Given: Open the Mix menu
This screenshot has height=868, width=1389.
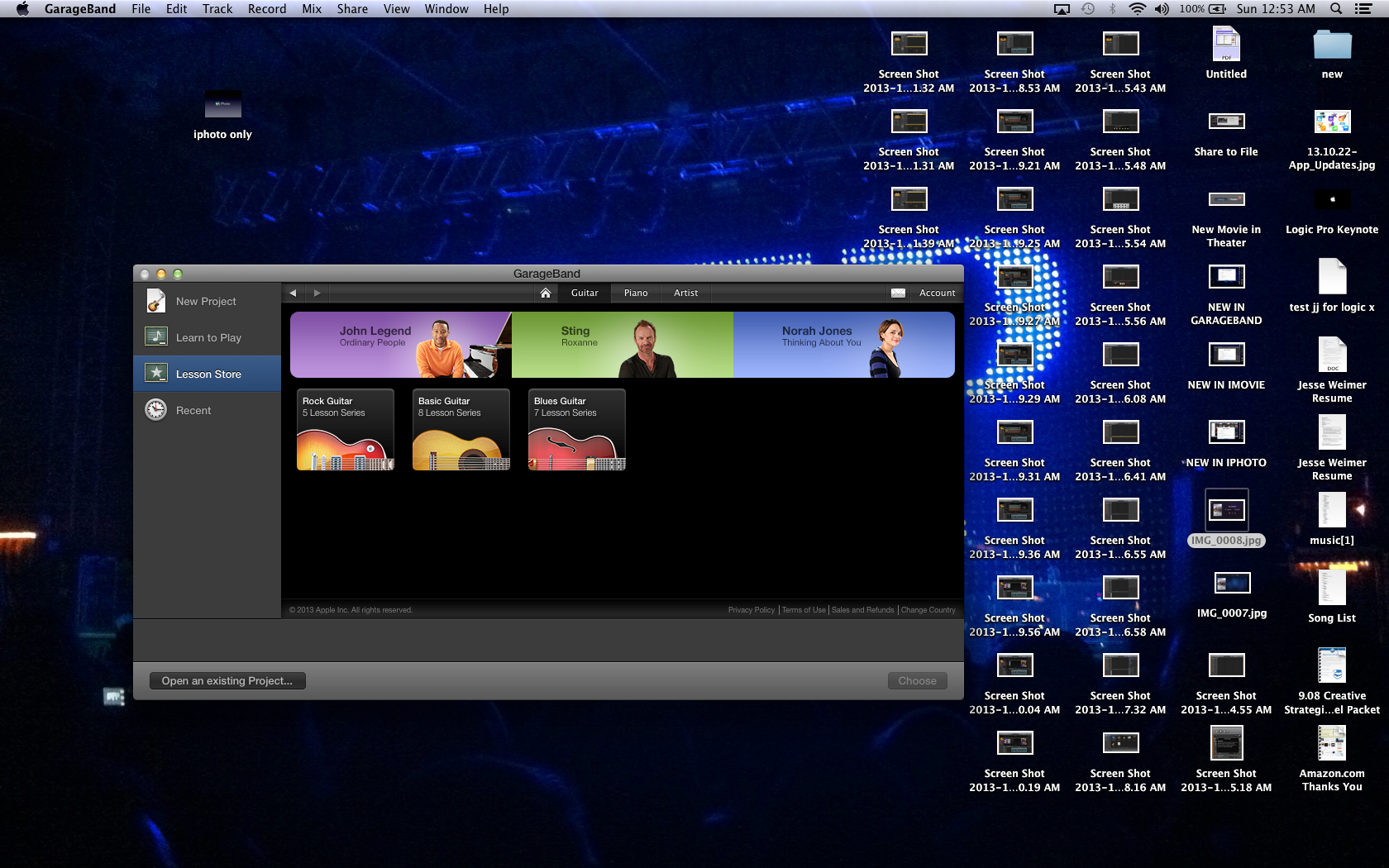Looking at the screenshot, I should (x=312, y=9).
